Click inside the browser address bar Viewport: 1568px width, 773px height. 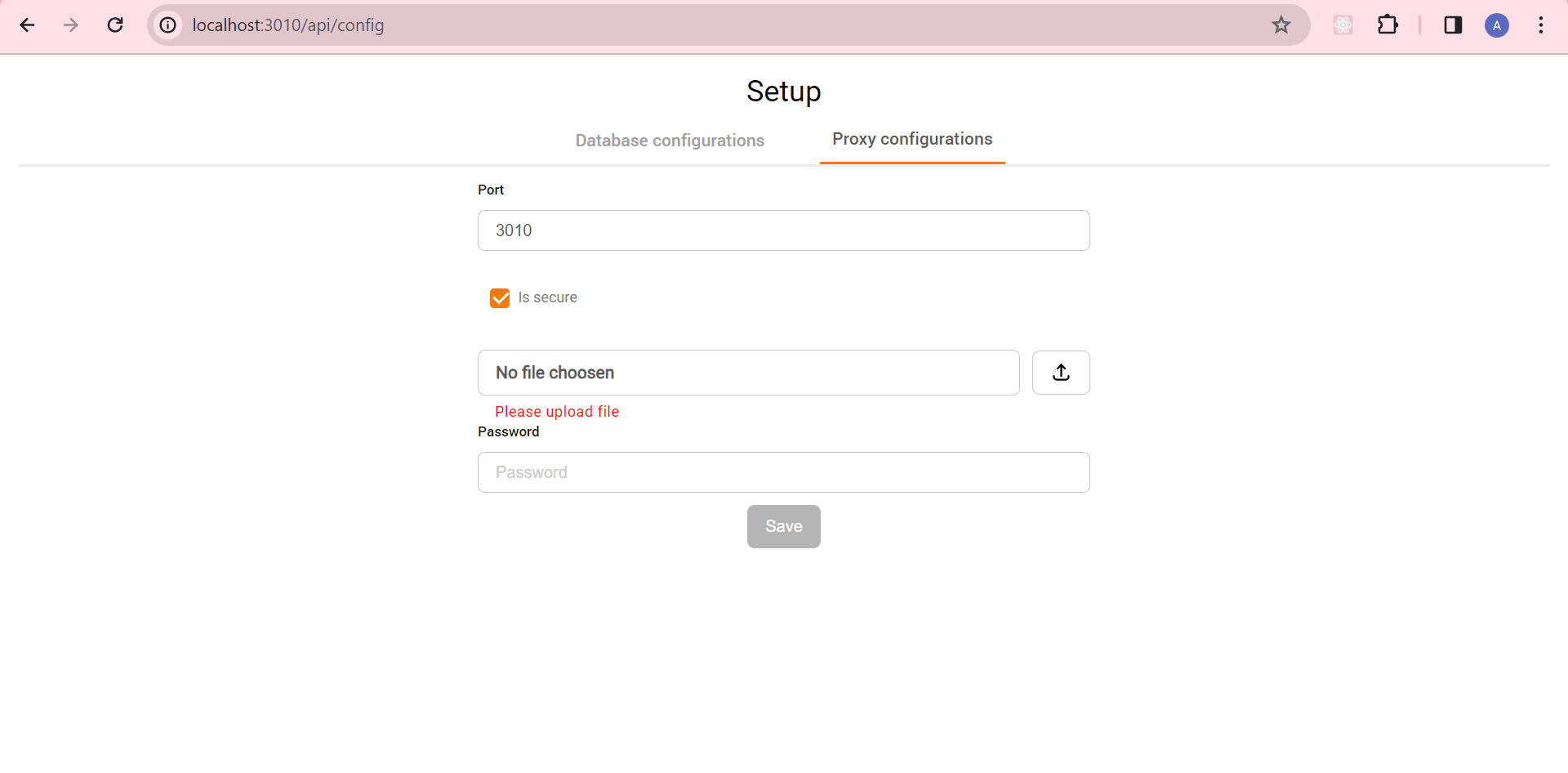coord(572,25)
